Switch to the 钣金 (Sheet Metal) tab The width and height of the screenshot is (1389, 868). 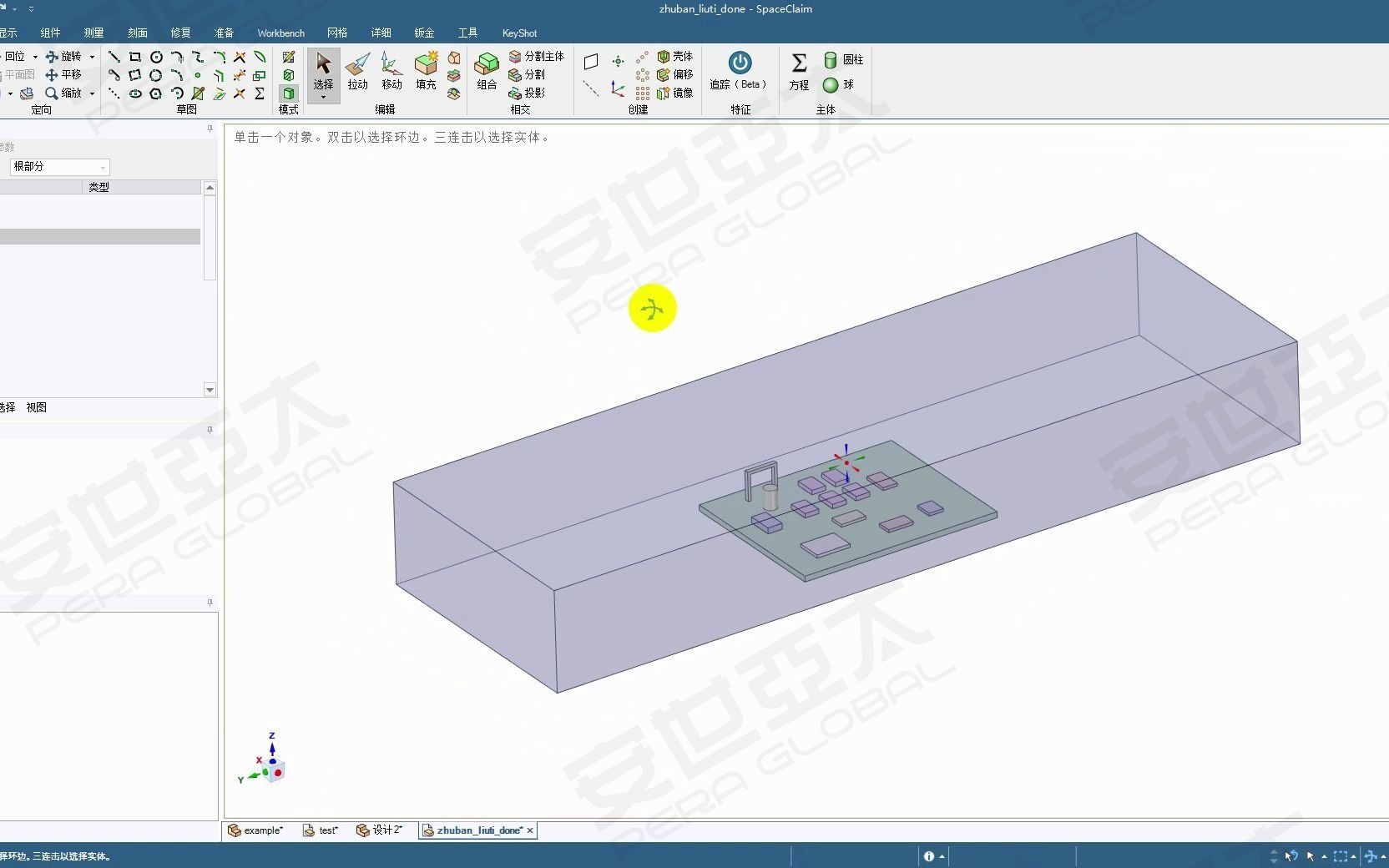(424, 33)
